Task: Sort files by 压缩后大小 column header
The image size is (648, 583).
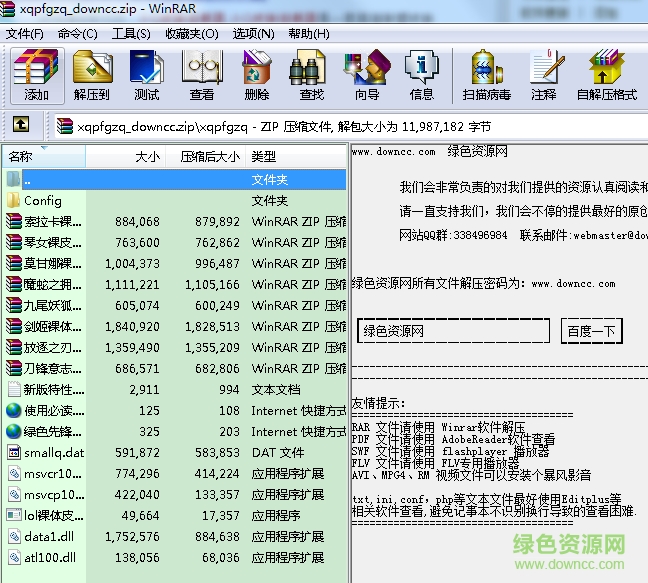Action: (209, 157)
